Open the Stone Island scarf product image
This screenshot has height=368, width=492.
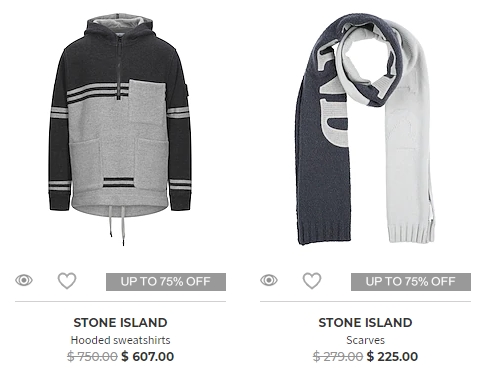365,129
